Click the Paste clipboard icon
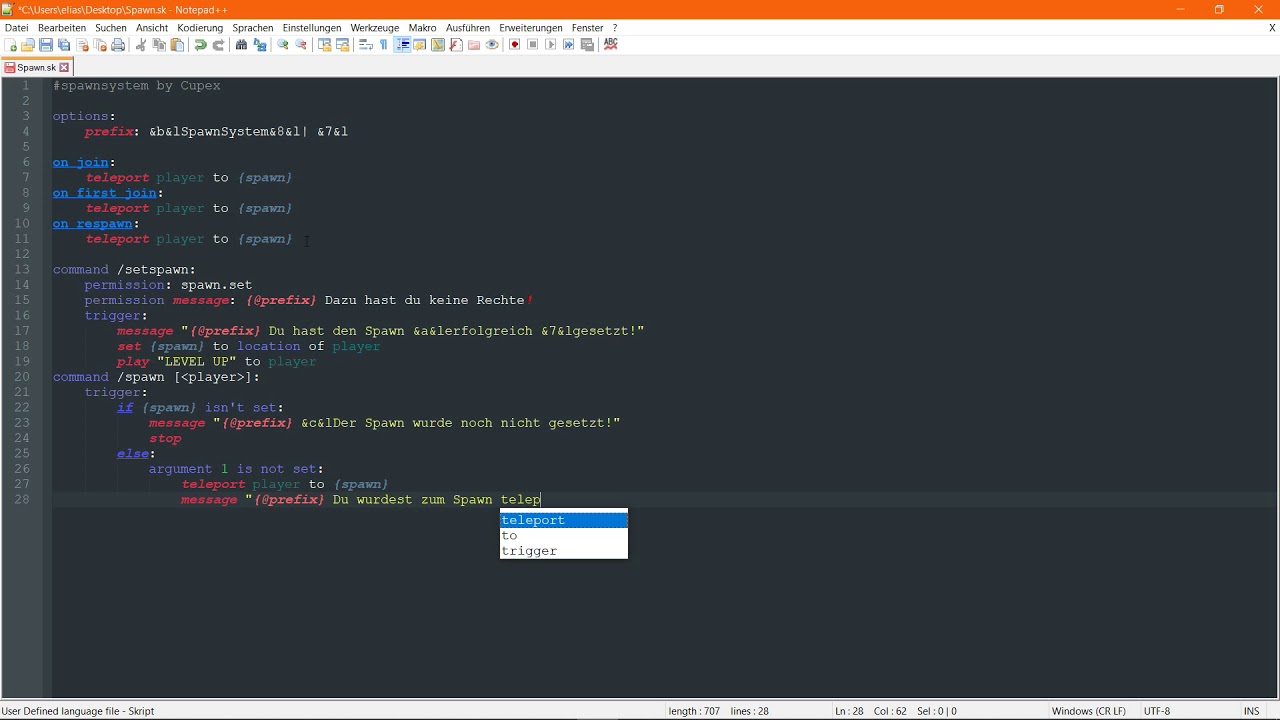 pyautogui.click(x=177, y=45)
